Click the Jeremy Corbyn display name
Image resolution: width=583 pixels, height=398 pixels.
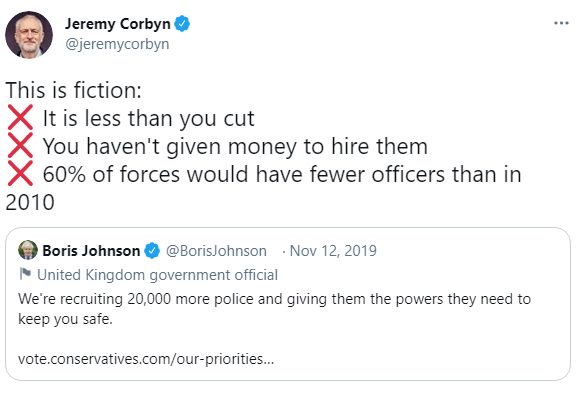pyautogui.click(x=118, y=24)
